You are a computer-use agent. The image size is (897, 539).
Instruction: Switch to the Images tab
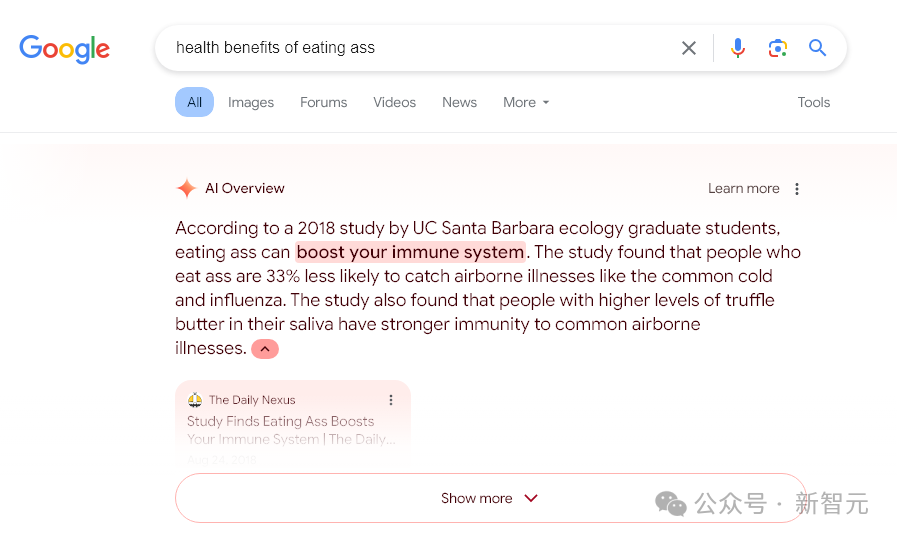click(251, 102)
